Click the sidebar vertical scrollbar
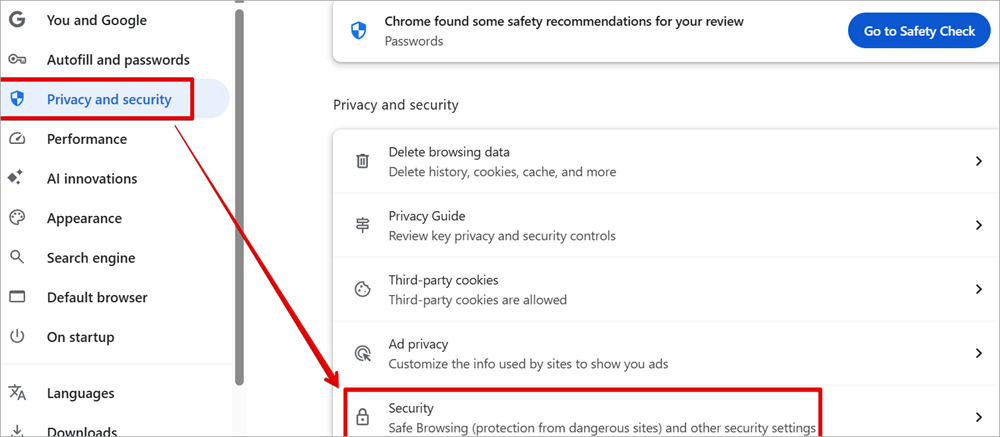Screen dimensions: 1000x437 point(239,200)
